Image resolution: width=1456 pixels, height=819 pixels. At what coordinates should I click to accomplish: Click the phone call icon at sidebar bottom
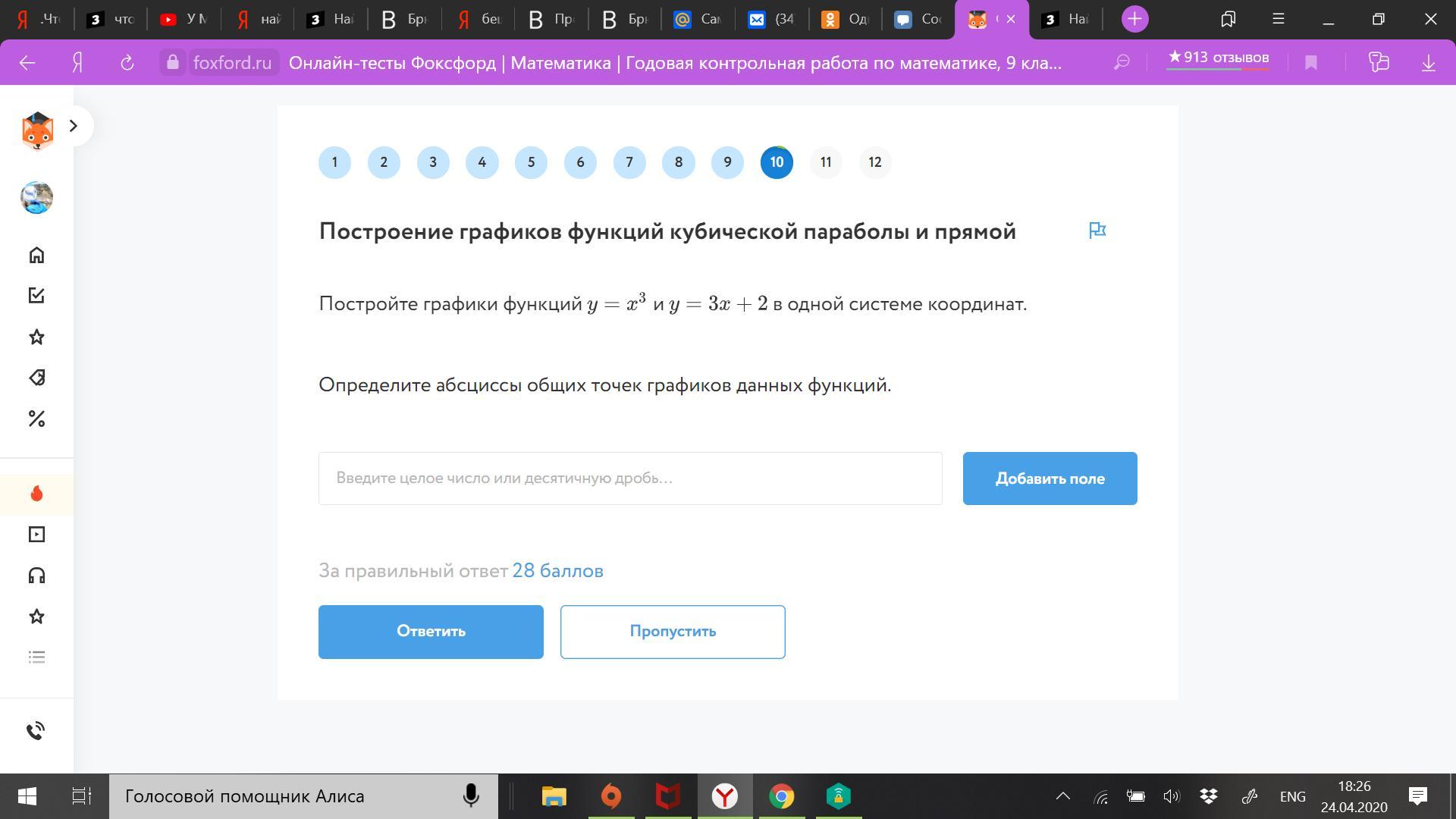36,731
